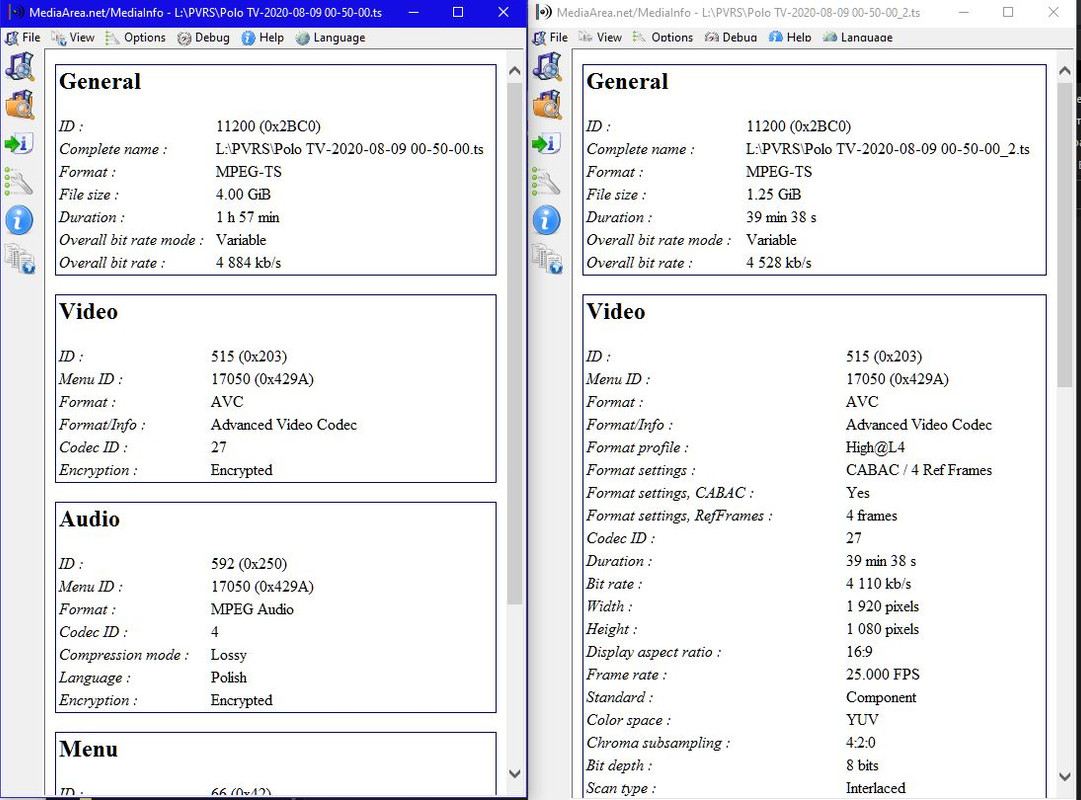Click About info icon in left window sidebar

coord(19,221)
